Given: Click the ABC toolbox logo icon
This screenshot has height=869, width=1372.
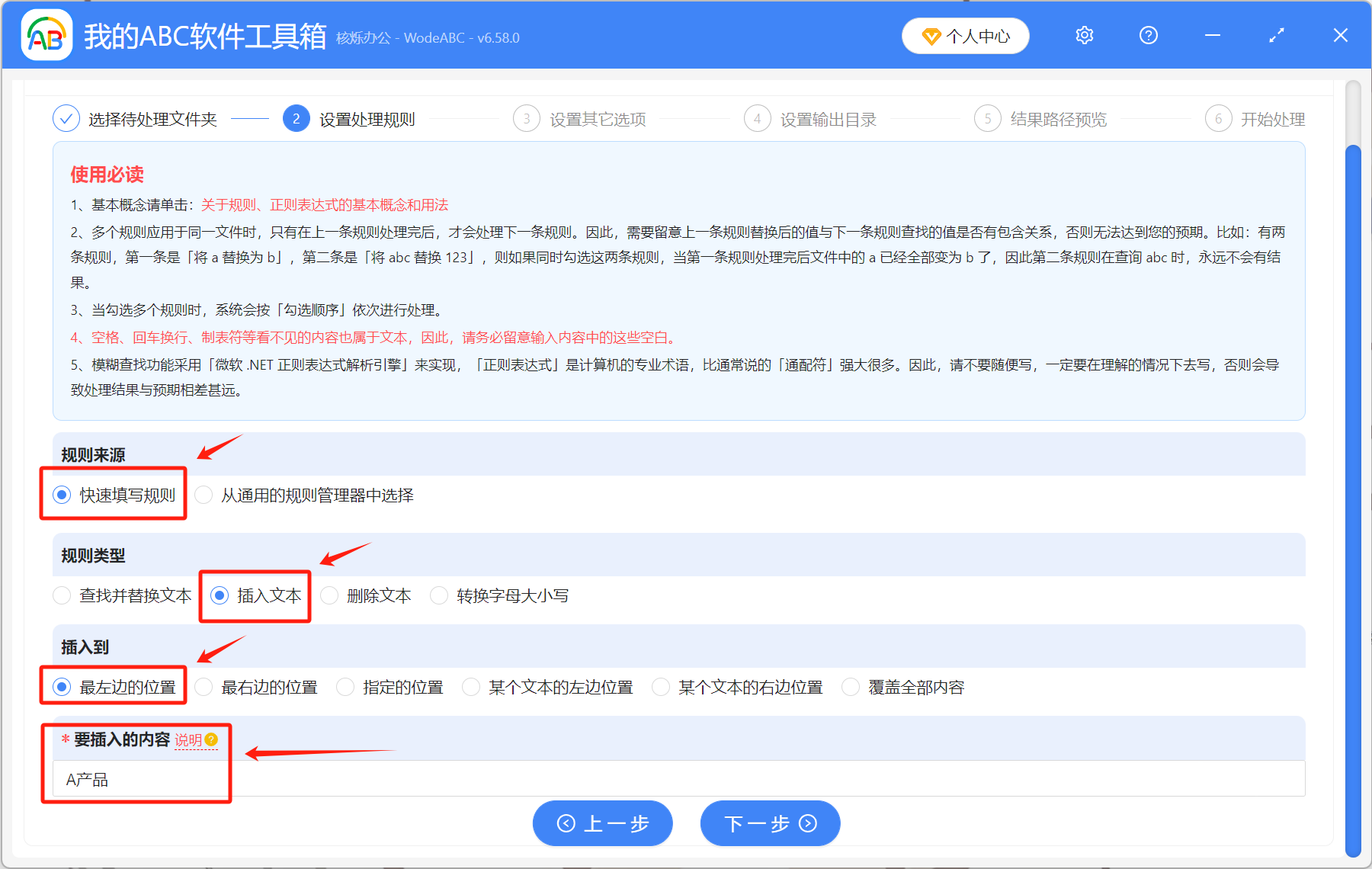Looking at the screenshot, I should [x=46, y=35].
